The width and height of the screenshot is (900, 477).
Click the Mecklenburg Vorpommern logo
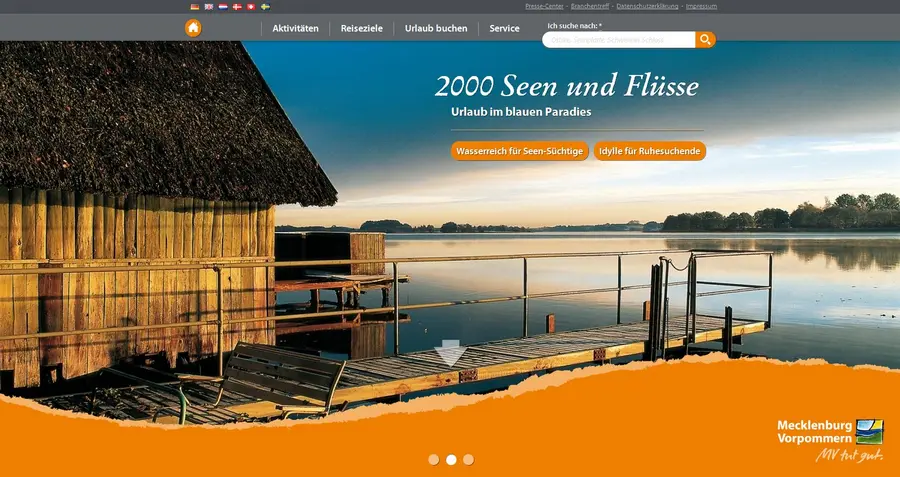(x=830, y=440)
